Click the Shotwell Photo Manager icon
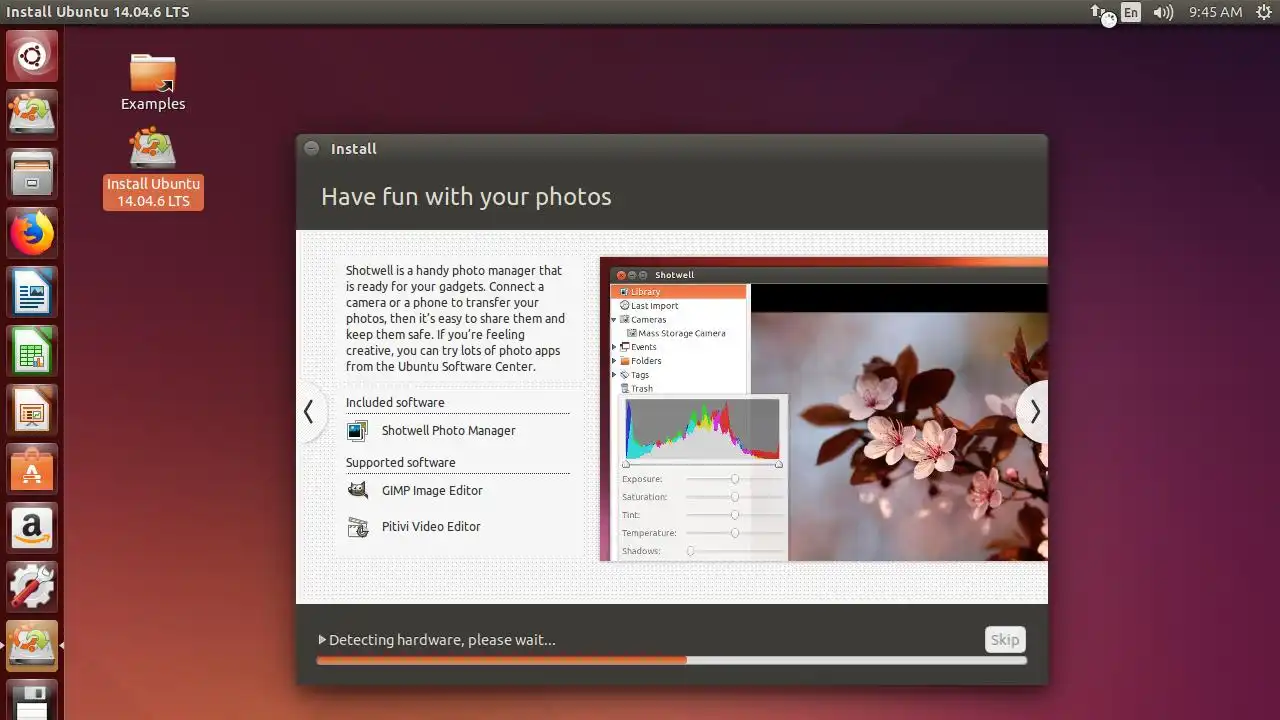 click(357, 431)
